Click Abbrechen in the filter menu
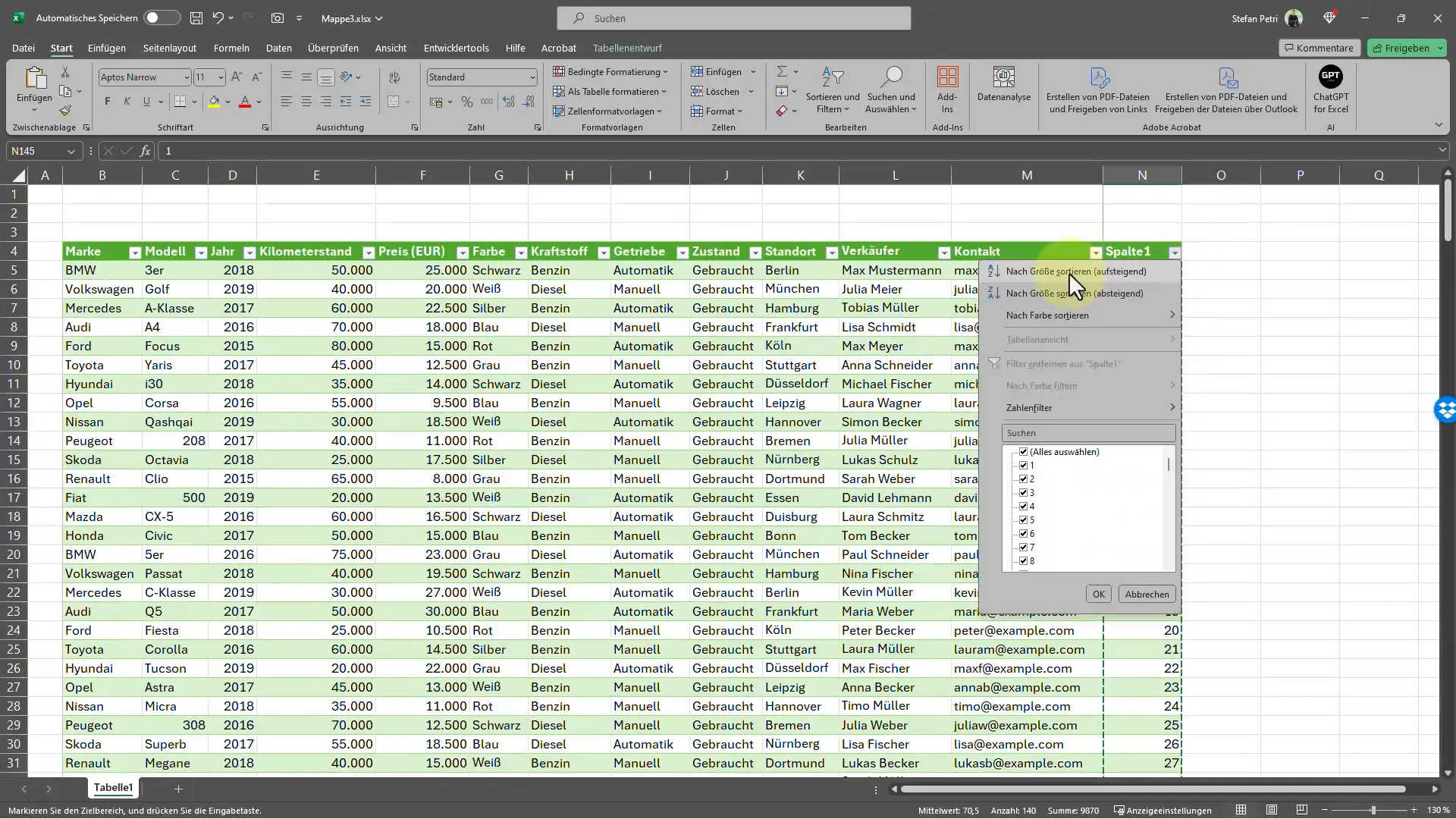Screen dimensions: 1456x819 tap(1147, 595)
